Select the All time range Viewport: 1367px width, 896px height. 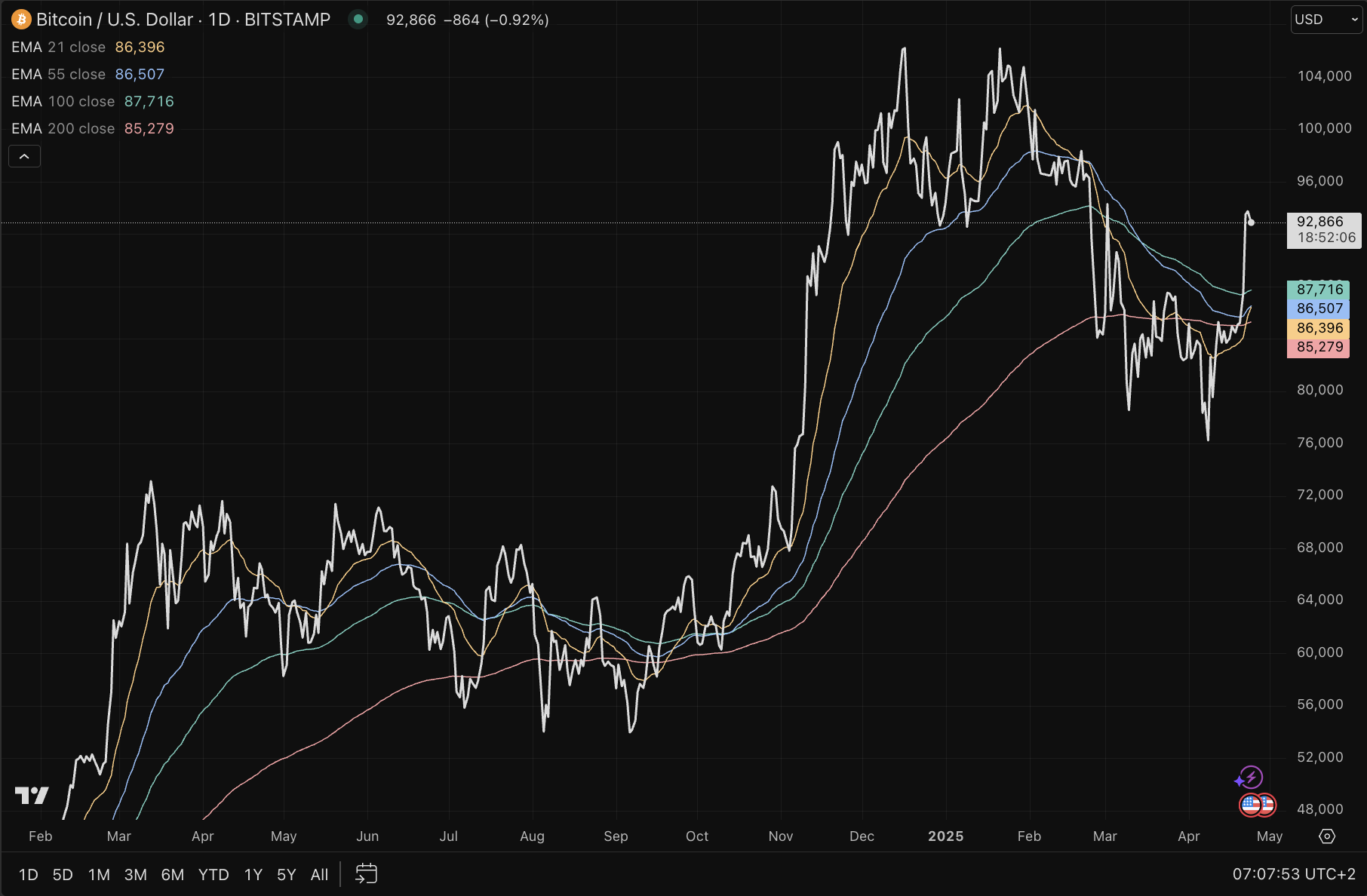319,875
